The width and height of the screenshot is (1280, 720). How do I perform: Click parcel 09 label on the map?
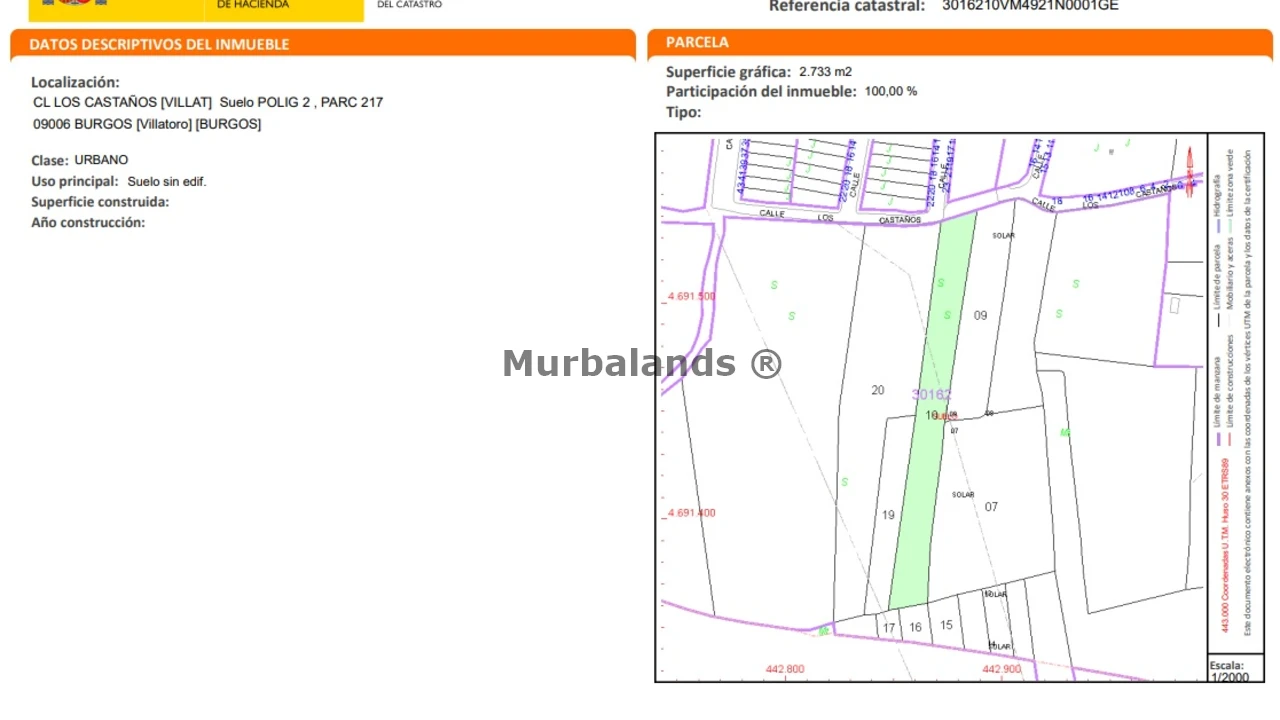(x=980, y=315)
